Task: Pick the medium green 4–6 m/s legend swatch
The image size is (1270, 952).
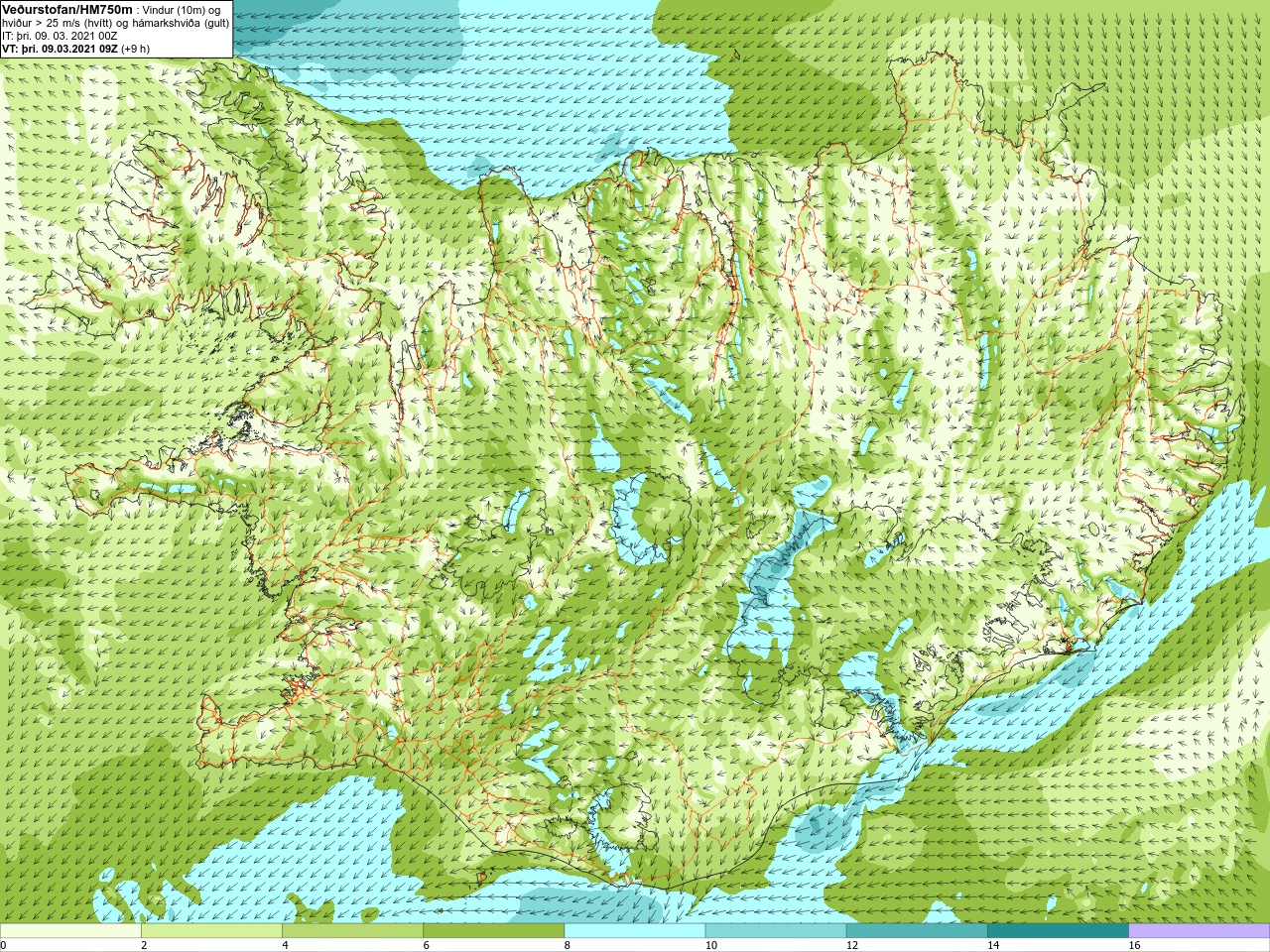Action: coord(352,931)
